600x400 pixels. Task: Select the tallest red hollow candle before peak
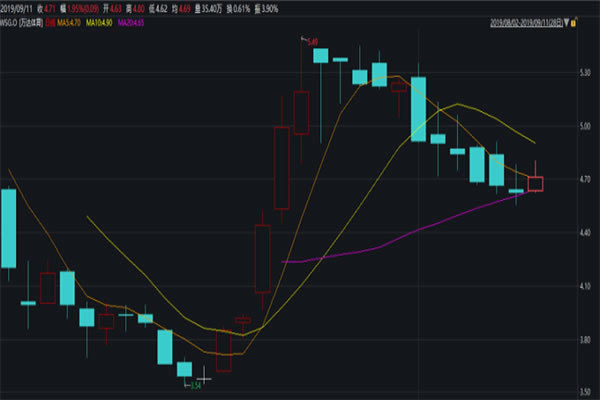point(282,167)
